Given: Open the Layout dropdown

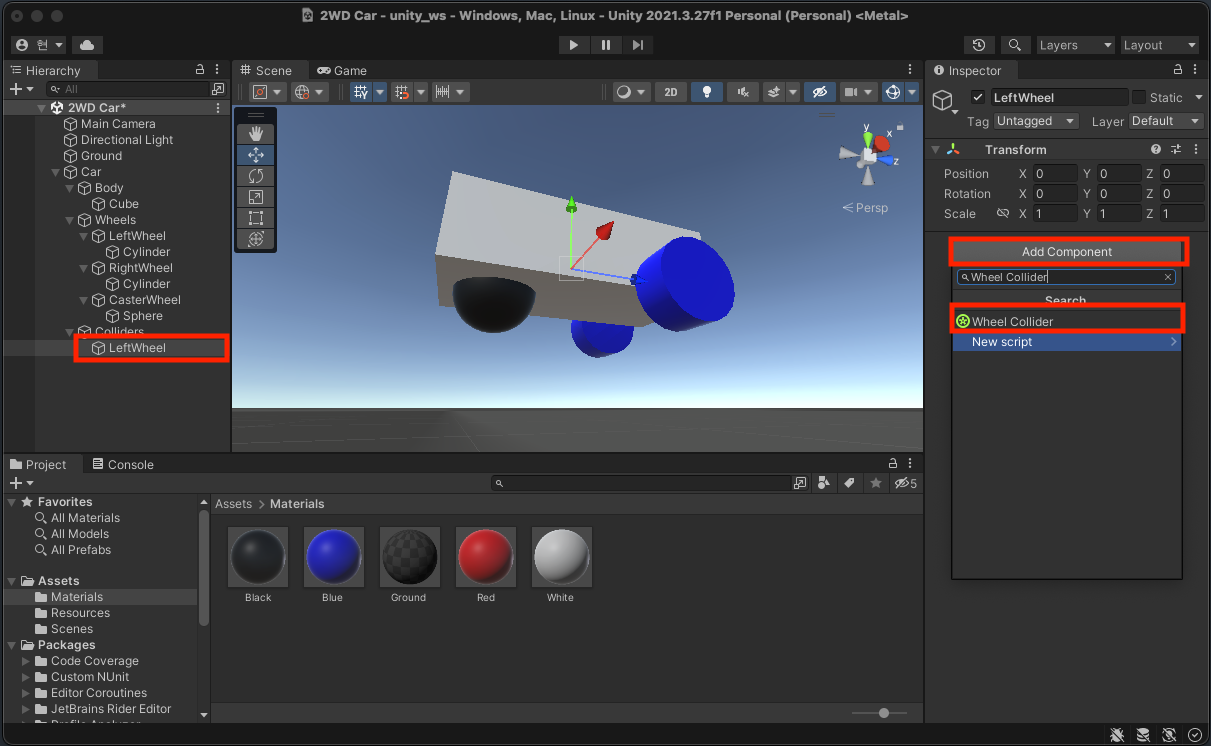Looking at the screenshot, I should [x=1158, y=45].
